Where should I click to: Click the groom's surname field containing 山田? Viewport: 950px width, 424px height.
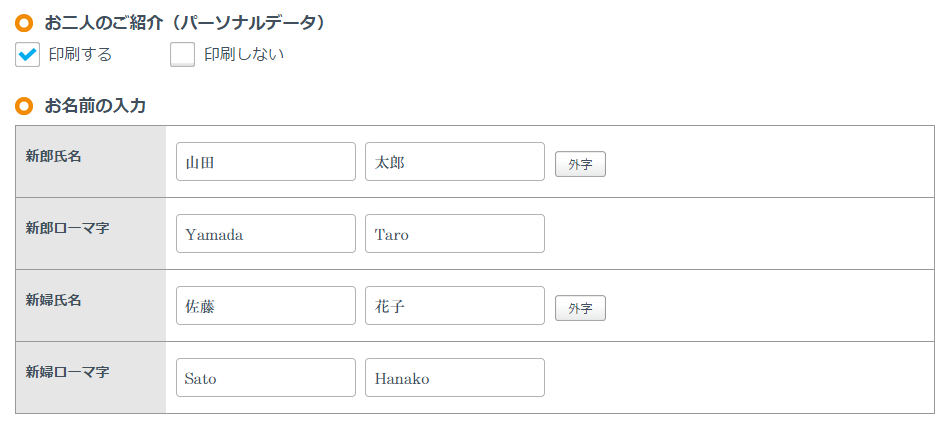click(x=265, y=162)
